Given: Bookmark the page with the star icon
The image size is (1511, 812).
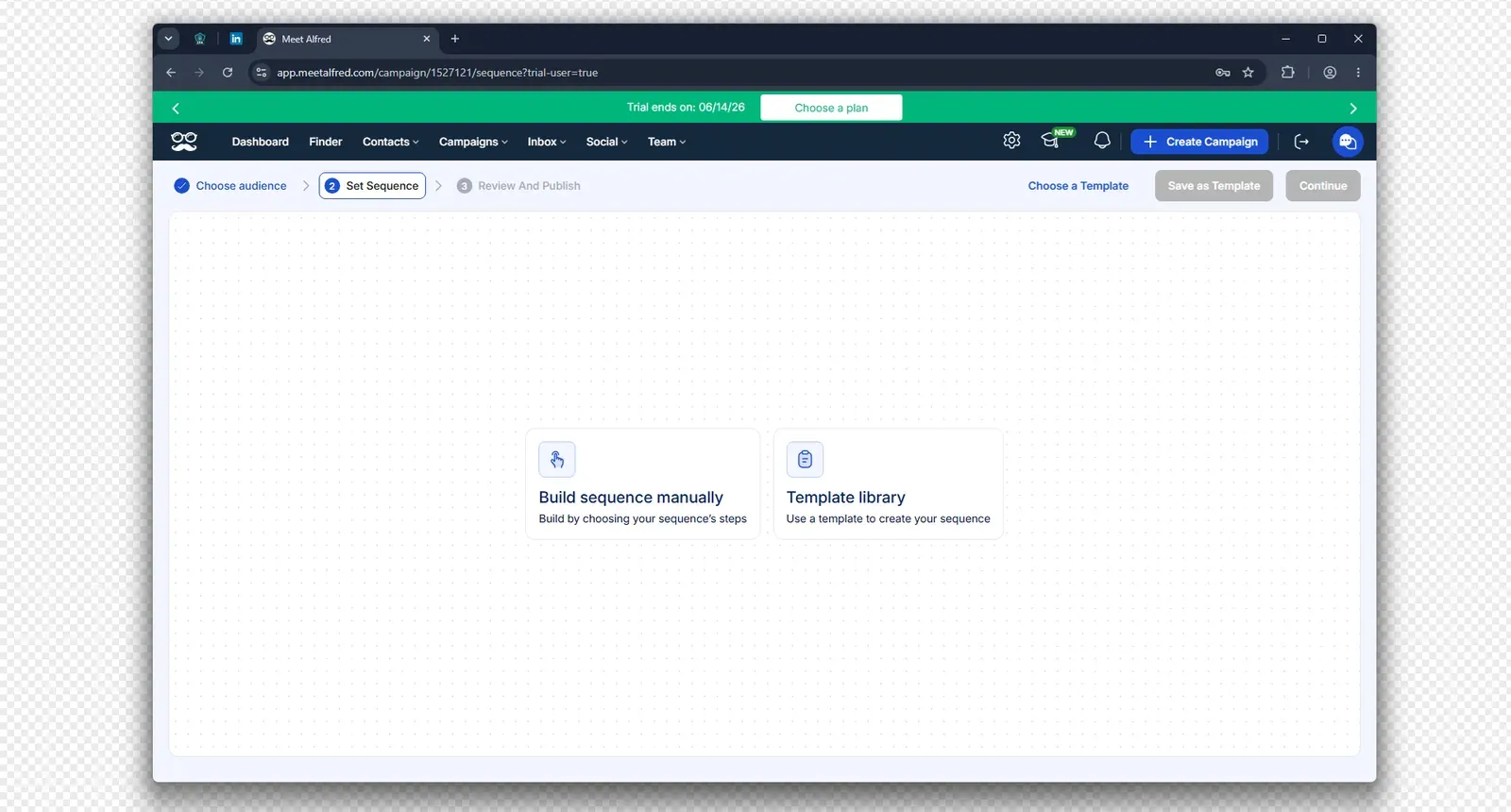Looking at the screenshot, I should (x=1248, y=73).
